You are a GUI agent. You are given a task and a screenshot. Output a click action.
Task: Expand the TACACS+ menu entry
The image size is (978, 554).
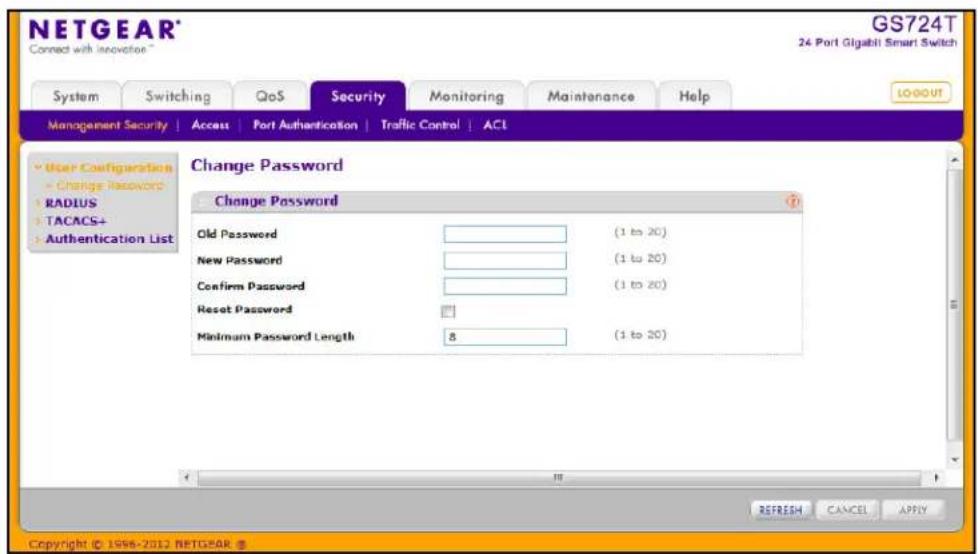tap(75, 221)
